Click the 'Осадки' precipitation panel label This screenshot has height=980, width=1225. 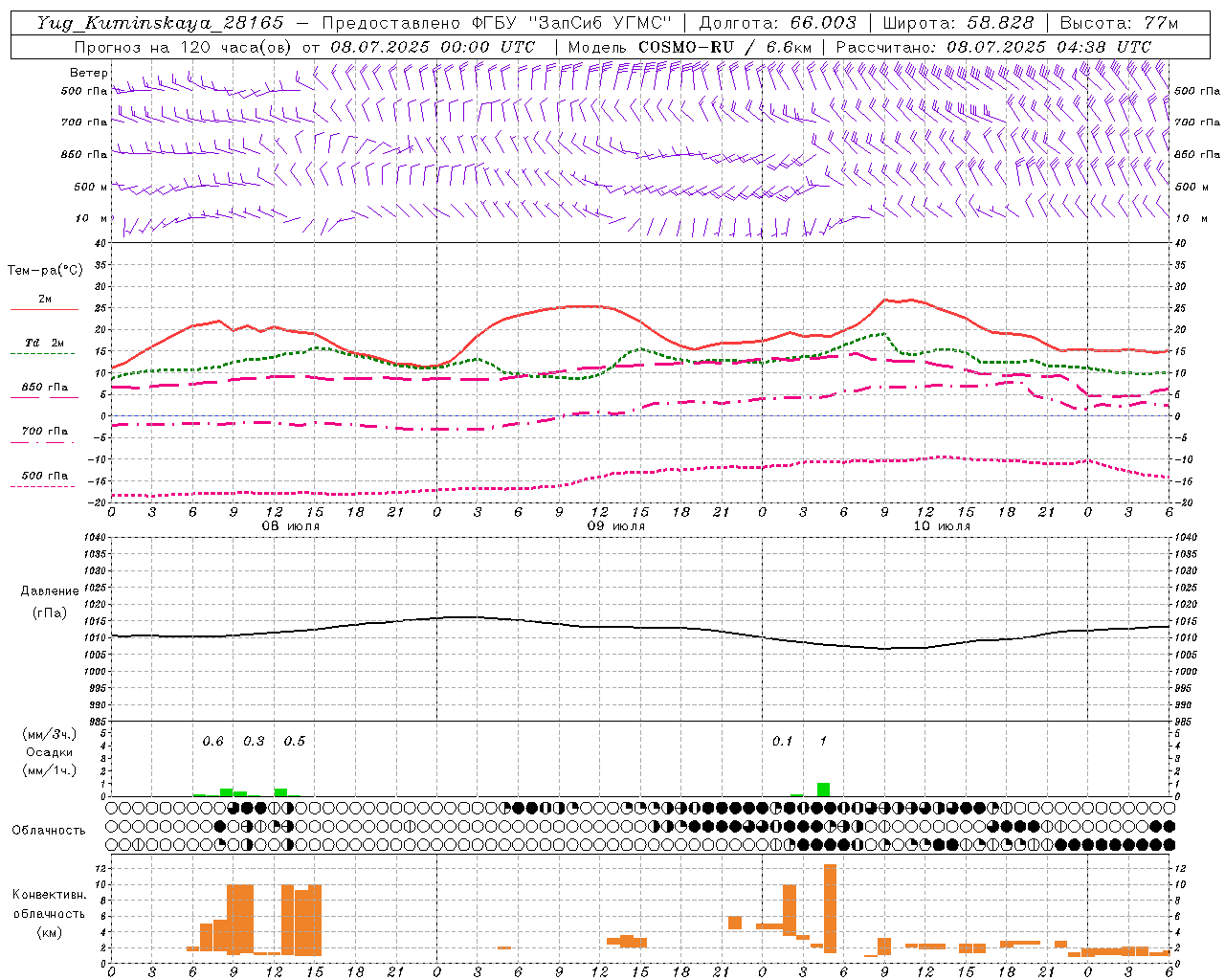coord(50,752)
